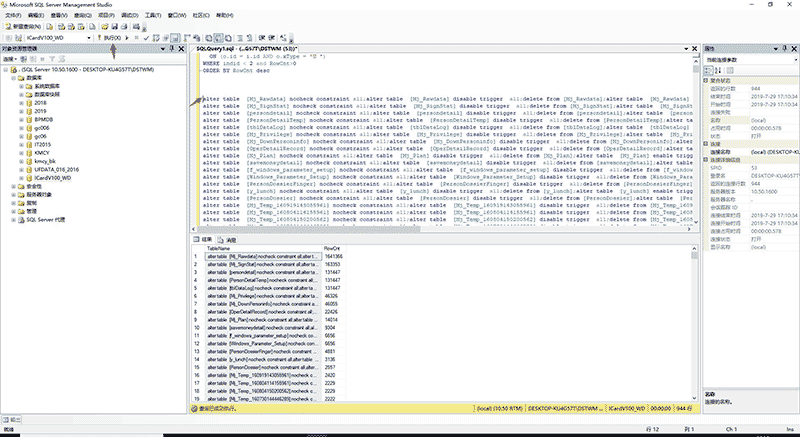
Task: Collapse the 聚合状态 section in Properties
Action: coord(706,81)
